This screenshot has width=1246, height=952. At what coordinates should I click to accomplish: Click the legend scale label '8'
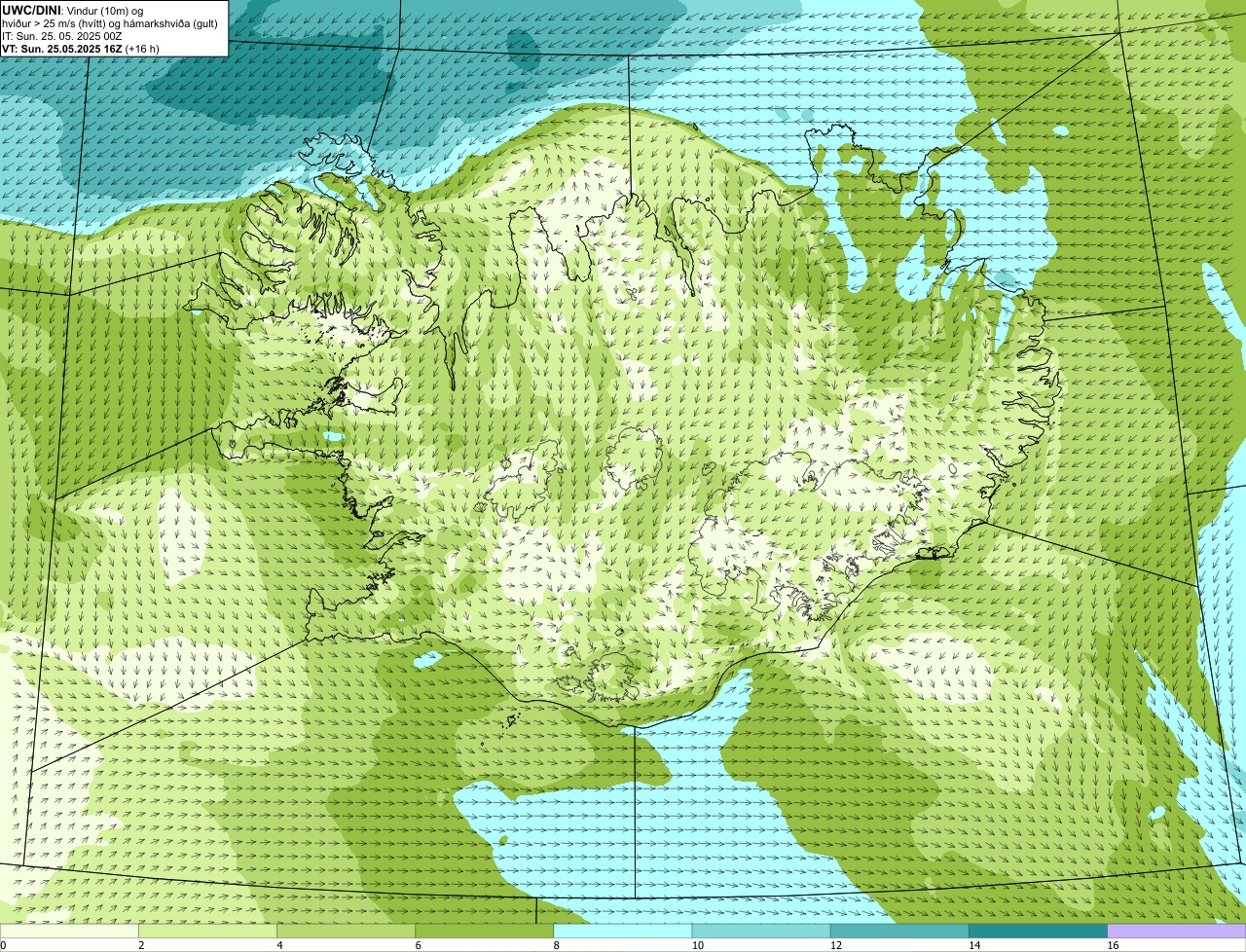[557, 945]
